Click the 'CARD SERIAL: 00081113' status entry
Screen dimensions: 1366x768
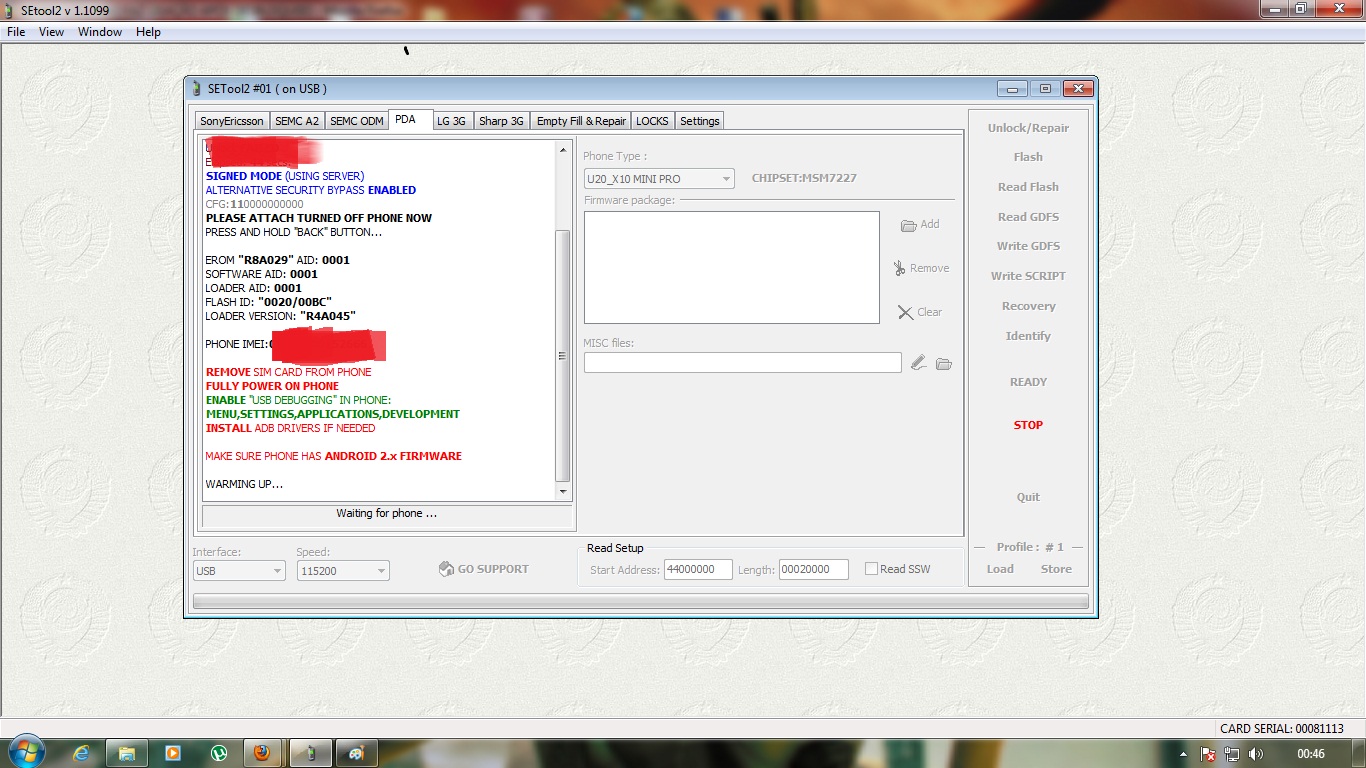click(x=1281, y=729)
